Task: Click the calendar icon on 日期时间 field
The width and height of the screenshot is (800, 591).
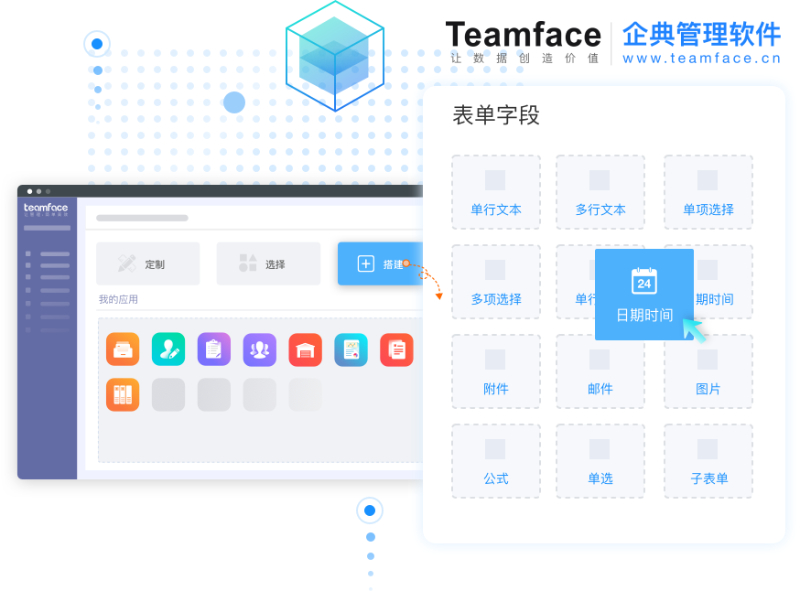Action: (x=645, y=284)
